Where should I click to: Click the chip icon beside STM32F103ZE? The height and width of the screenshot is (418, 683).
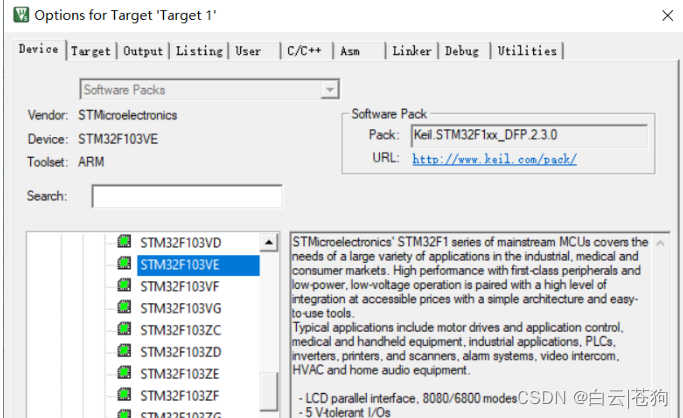(124, 372)
